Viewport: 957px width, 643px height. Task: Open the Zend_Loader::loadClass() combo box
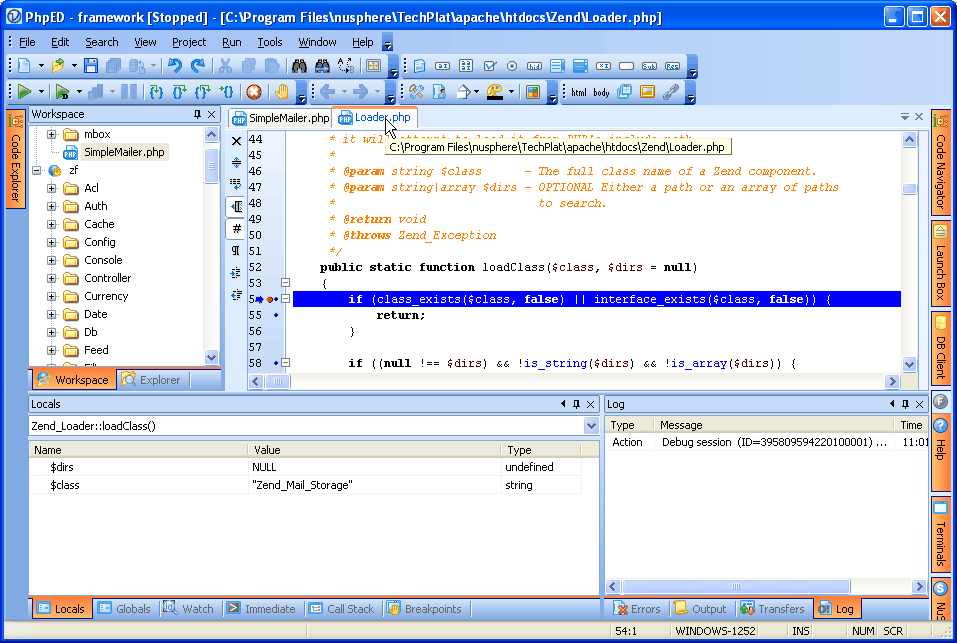tap(591, 426)
